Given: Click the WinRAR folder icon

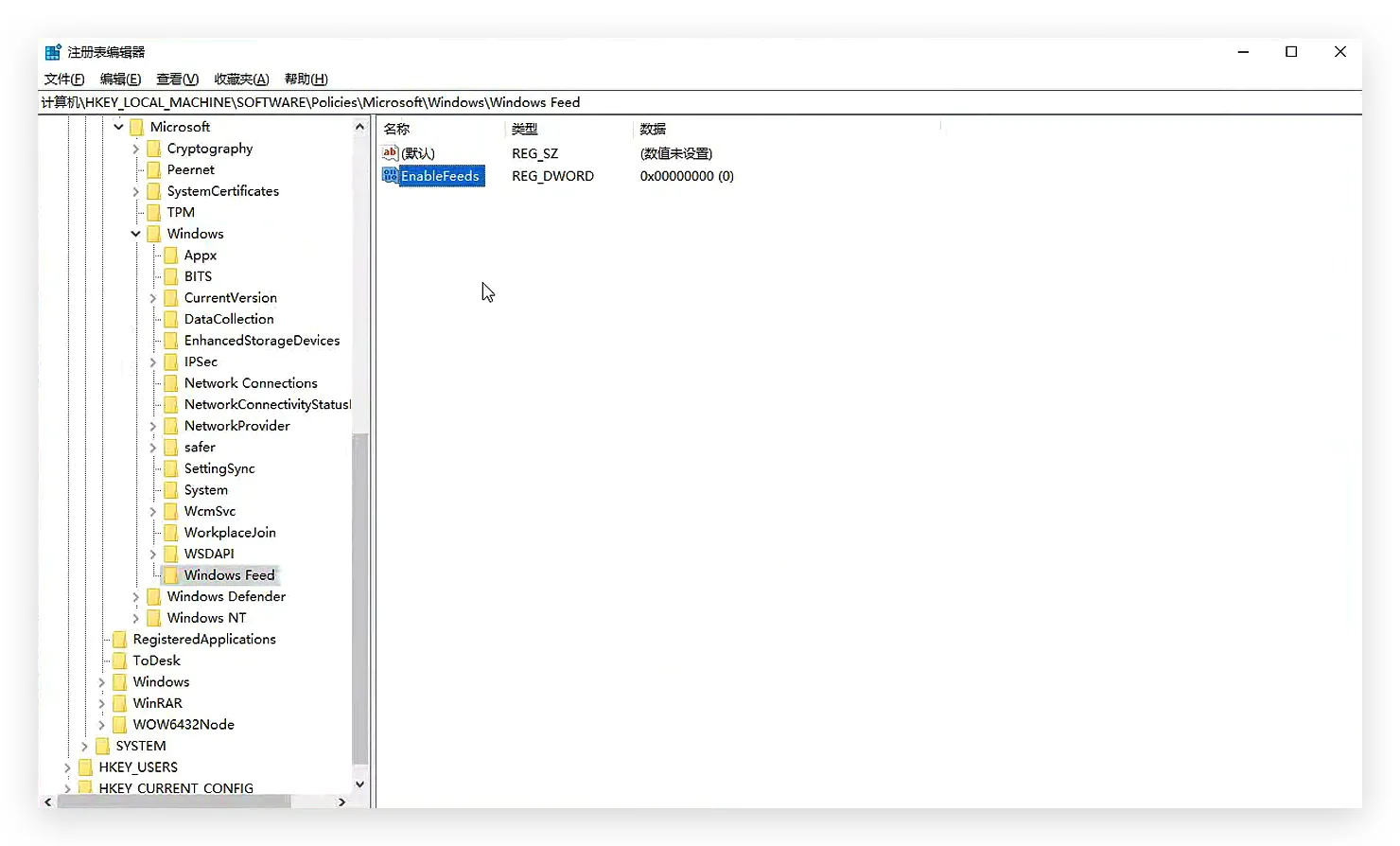Looking at the screenshot, I should (119, 703).
